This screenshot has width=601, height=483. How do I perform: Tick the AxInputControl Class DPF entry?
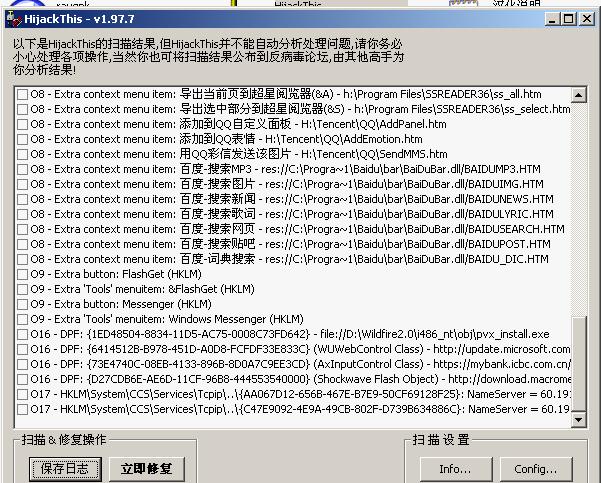click(x=22, y=364)
